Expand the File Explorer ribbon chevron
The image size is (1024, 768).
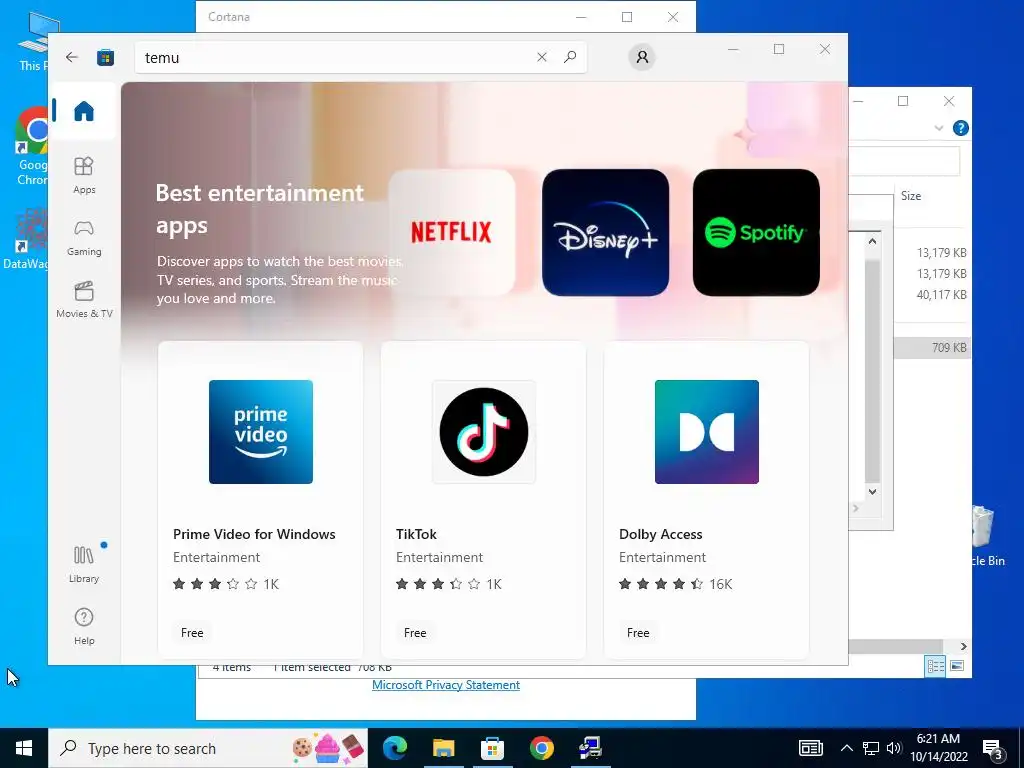point(938,128)
